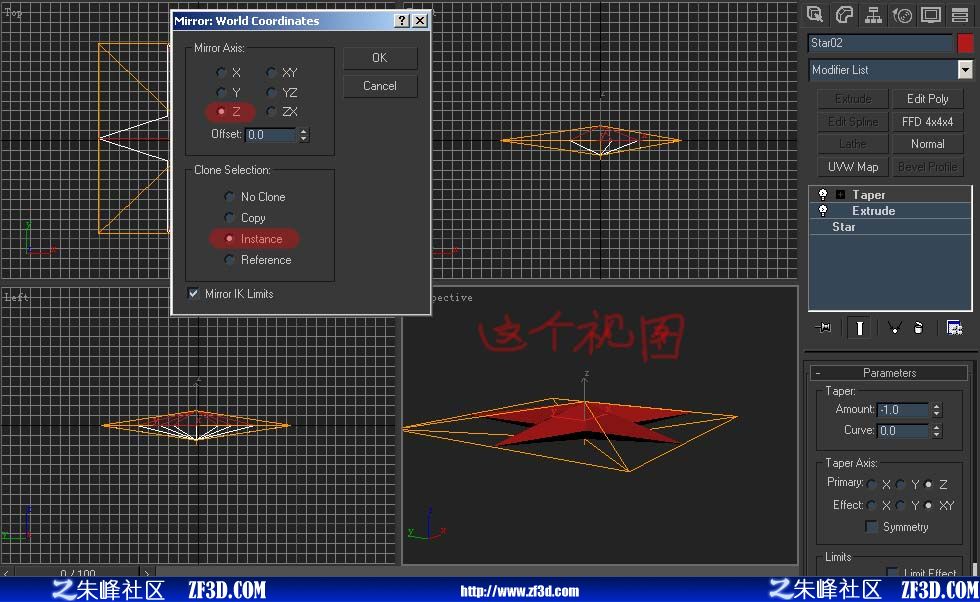Screen dimensions: 980x602
Task: Click the FFD 4x4x4 modifier button
Action: pyautogui.click(x=928, y=121)
